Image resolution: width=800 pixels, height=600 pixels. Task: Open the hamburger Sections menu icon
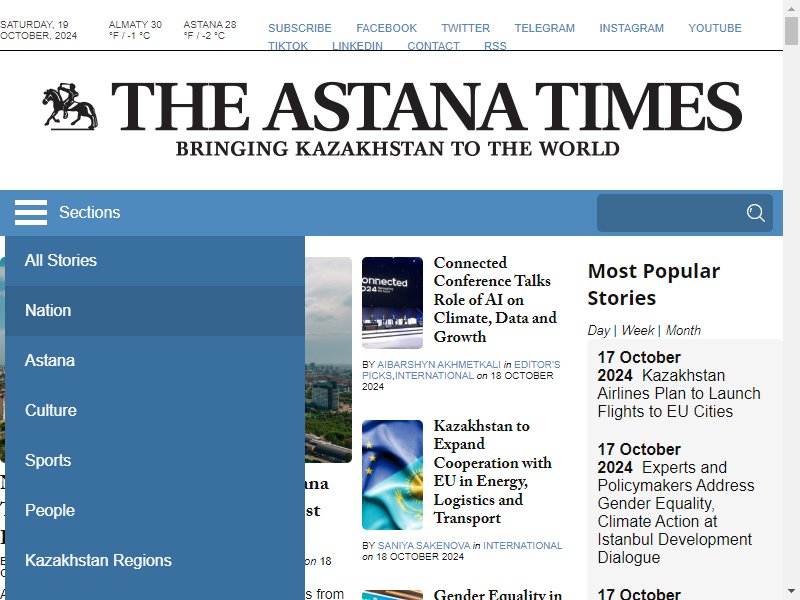pyautogui.click(x=31, y=212)
